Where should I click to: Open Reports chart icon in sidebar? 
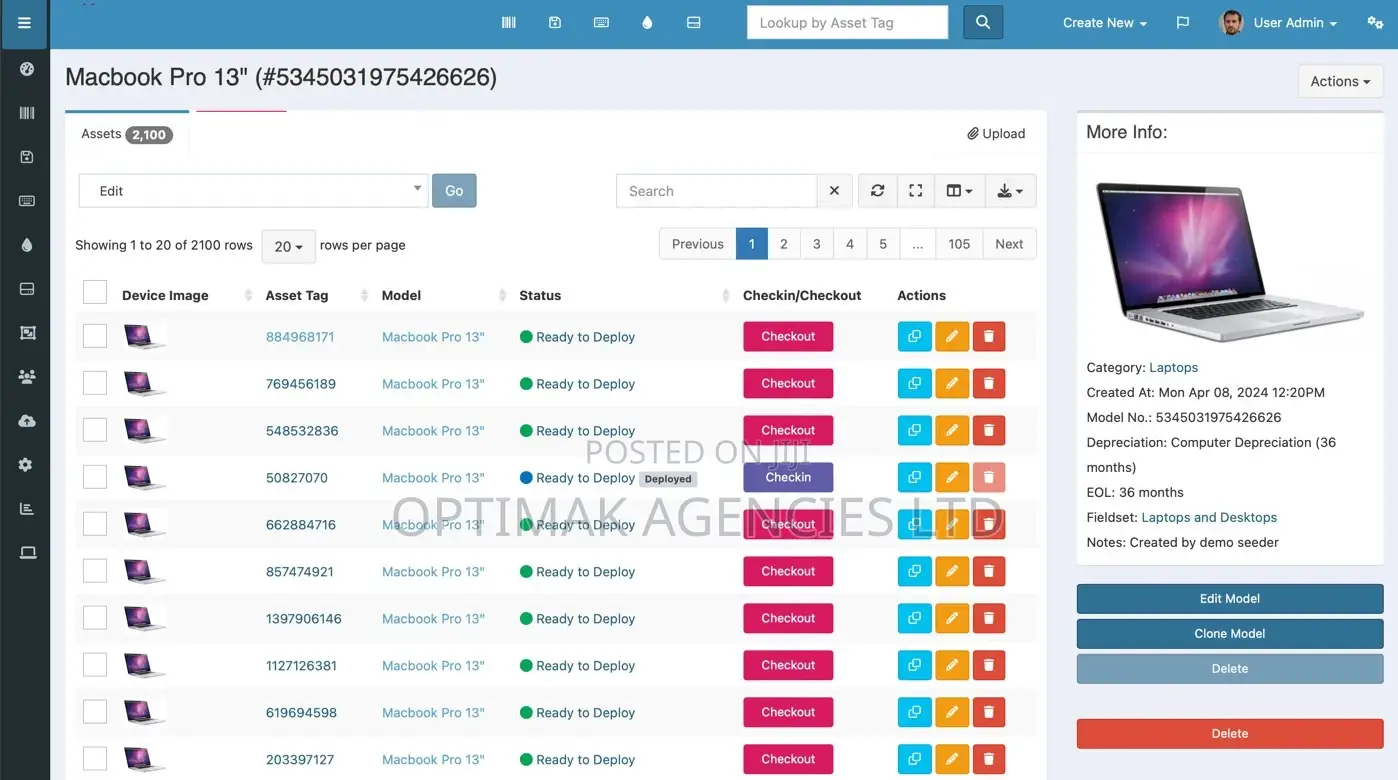click(27, 509)
